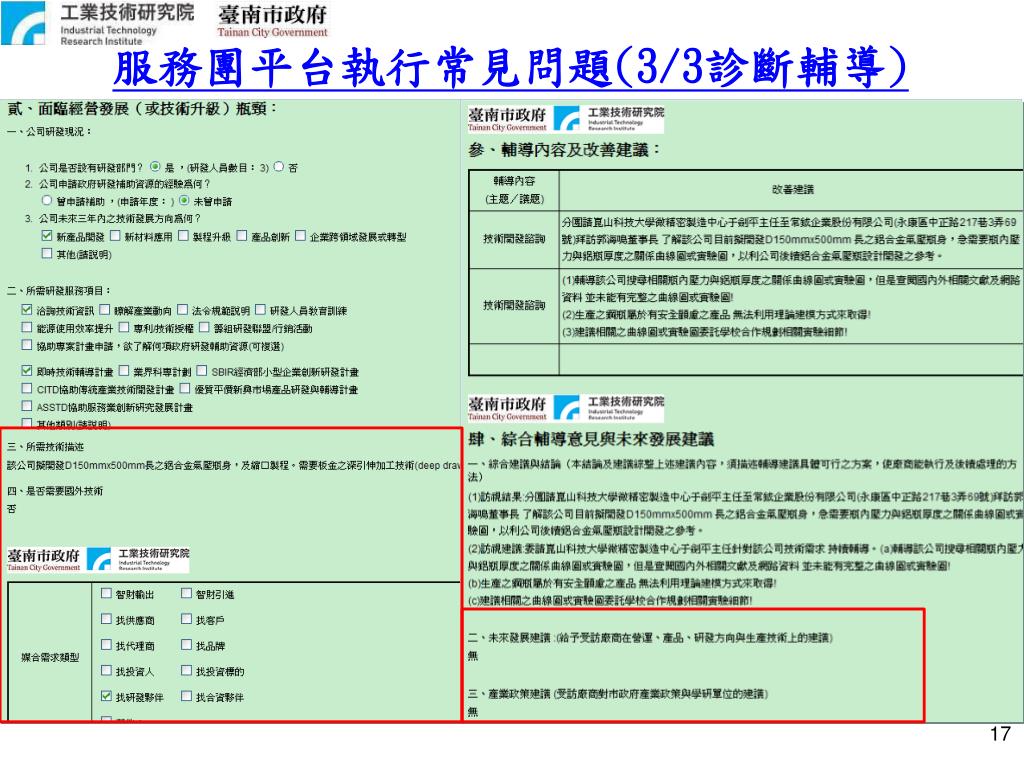The image size is (1024, 768).
Task: Click the ITRI logo beside the slide title
Action: [98, 24]
